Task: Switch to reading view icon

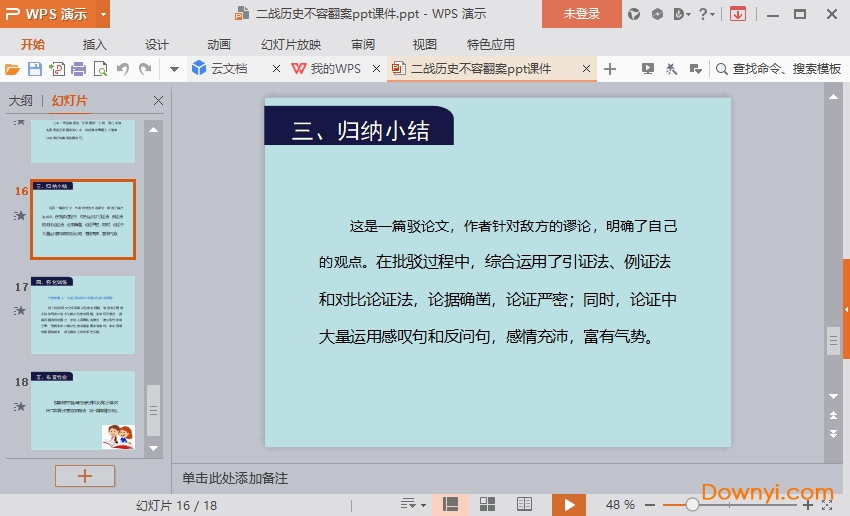Action: pos(524,505)
